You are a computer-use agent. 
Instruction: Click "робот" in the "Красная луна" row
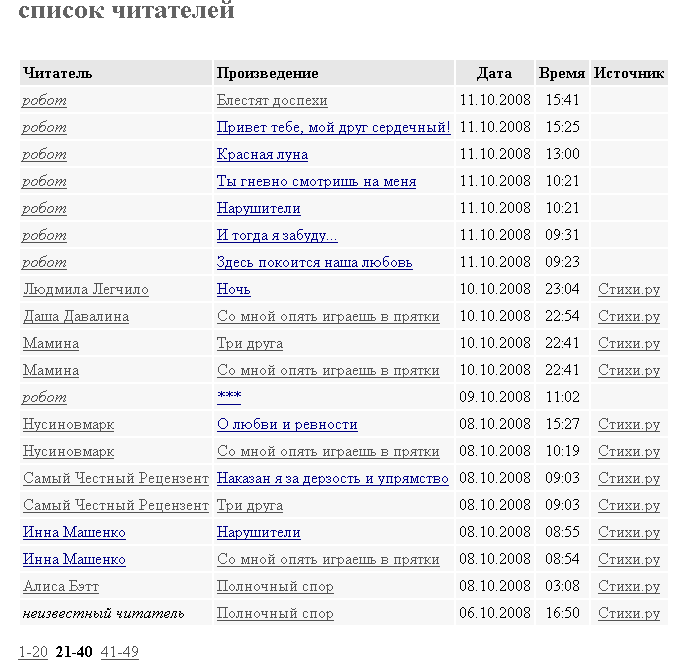44,154
